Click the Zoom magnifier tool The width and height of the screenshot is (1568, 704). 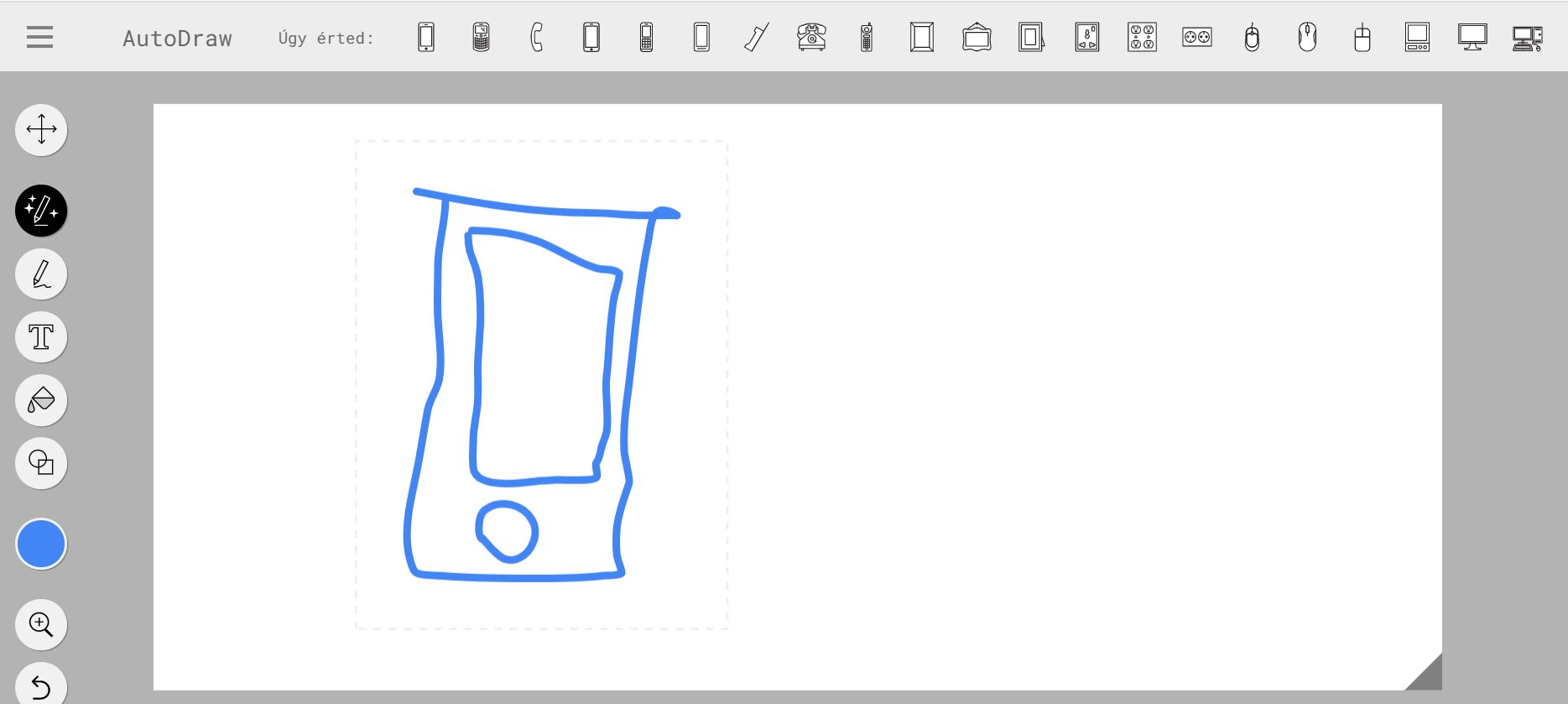click(x=41, y=624)
